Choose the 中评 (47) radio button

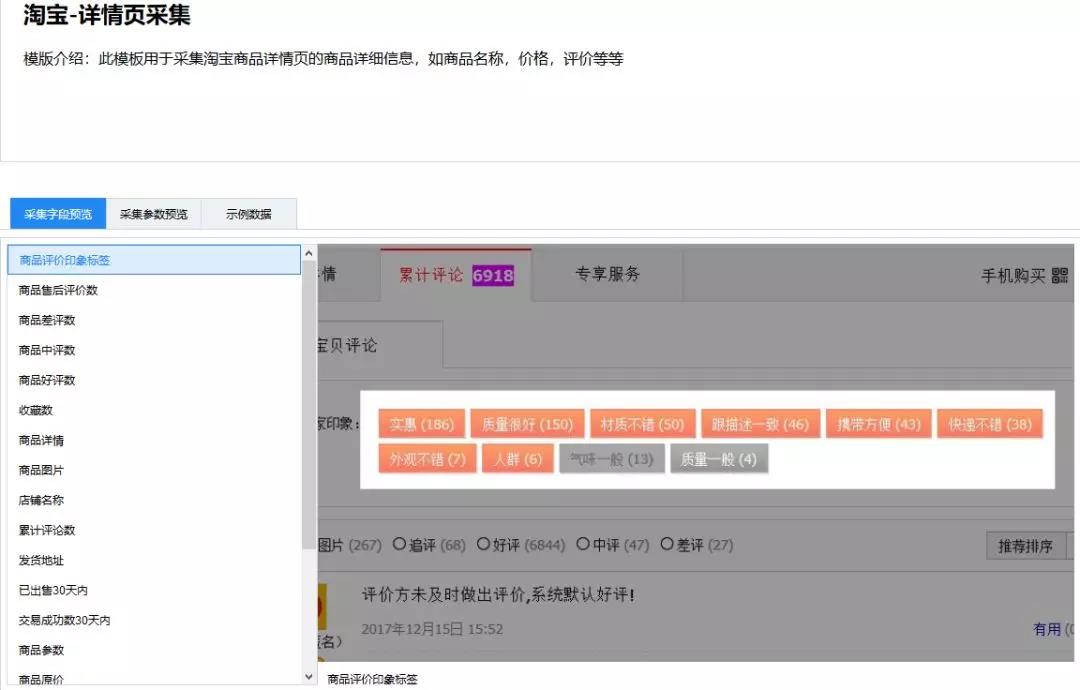583,544
